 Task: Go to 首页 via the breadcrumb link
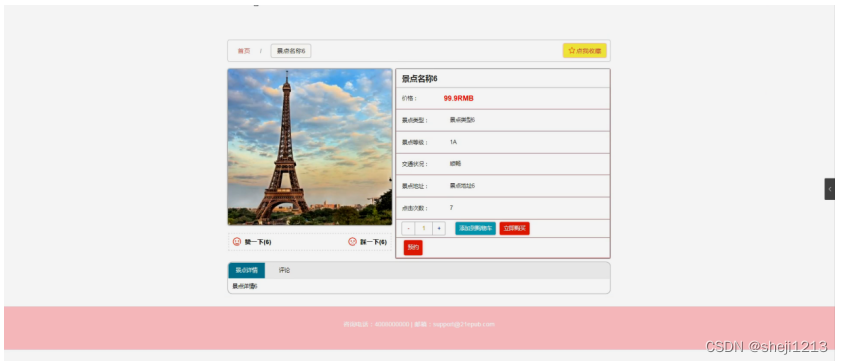coord(244,51)
